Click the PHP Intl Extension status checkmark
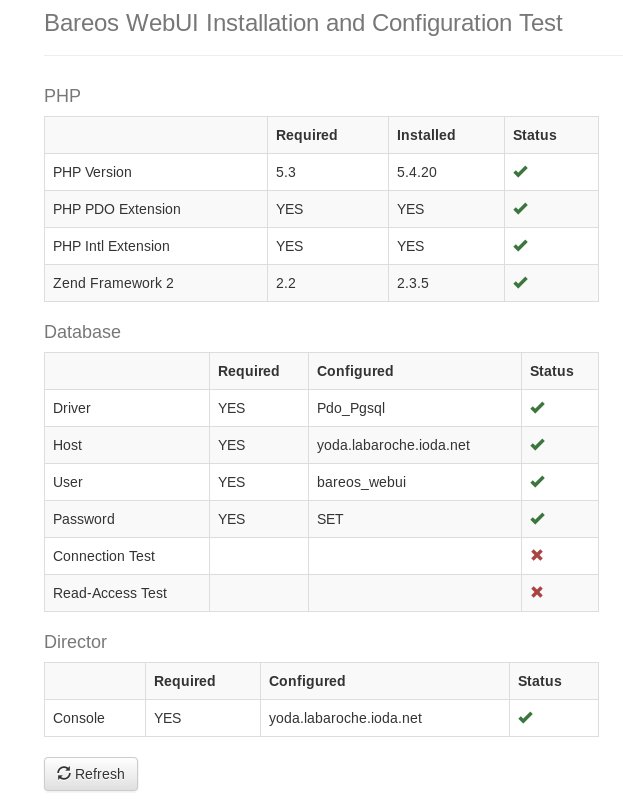The width and height of the screenshot is (623, 808). 520,246
